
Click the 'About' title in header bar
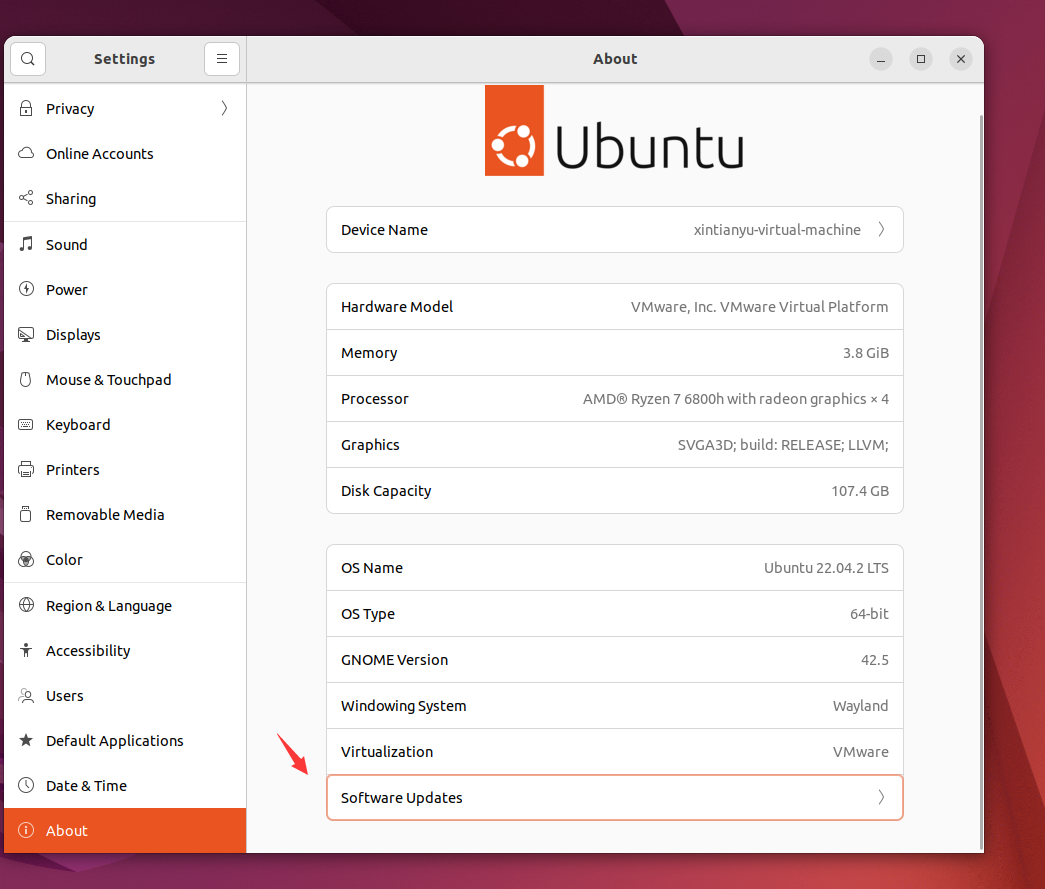point(614,59)
